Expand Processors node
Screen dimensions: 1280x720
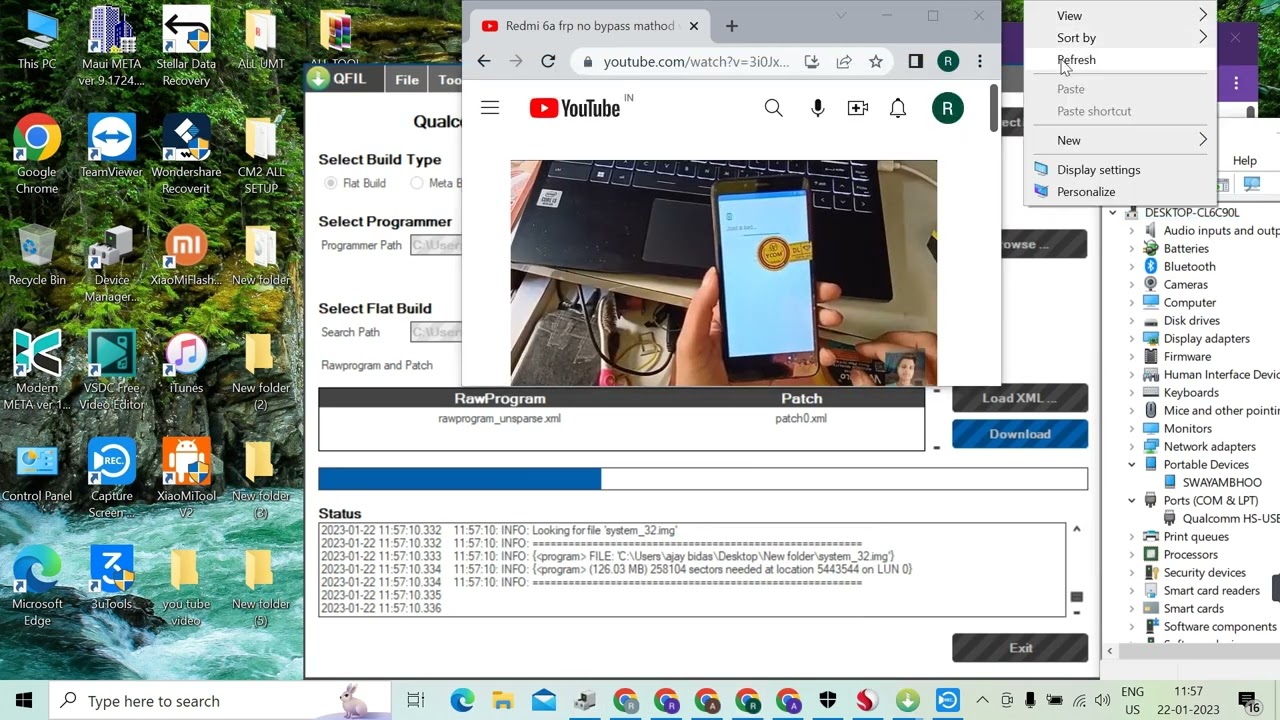coord(1132,554)
